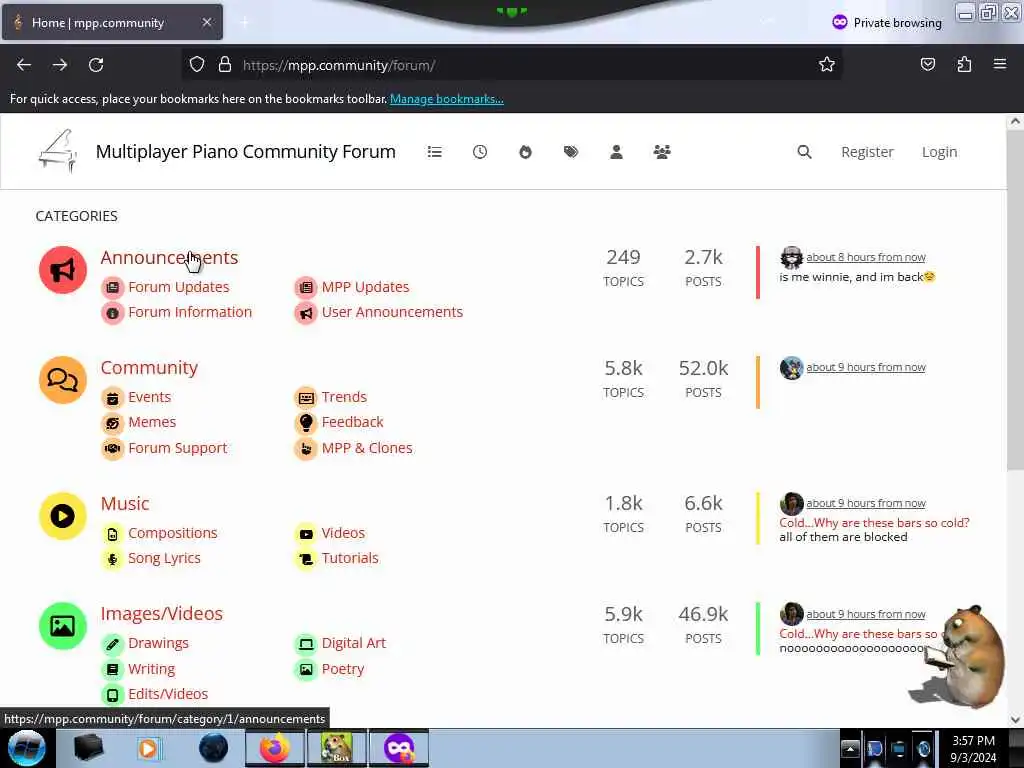Open Firefox from the taskbar
The width and height of the screenshot is (1024, 768).
click(x=274, y=748)
